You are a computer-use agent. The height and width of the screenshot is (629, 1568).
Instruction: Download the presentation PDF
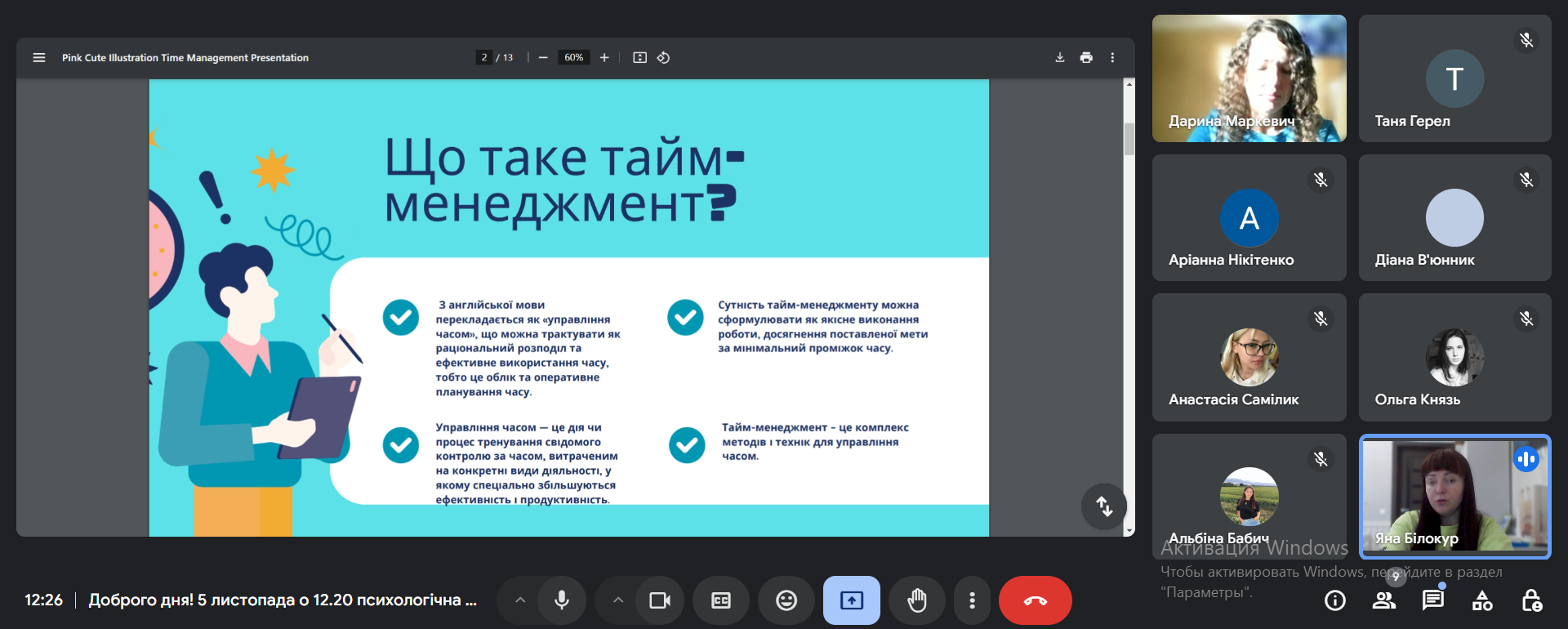coord(1059,58)
